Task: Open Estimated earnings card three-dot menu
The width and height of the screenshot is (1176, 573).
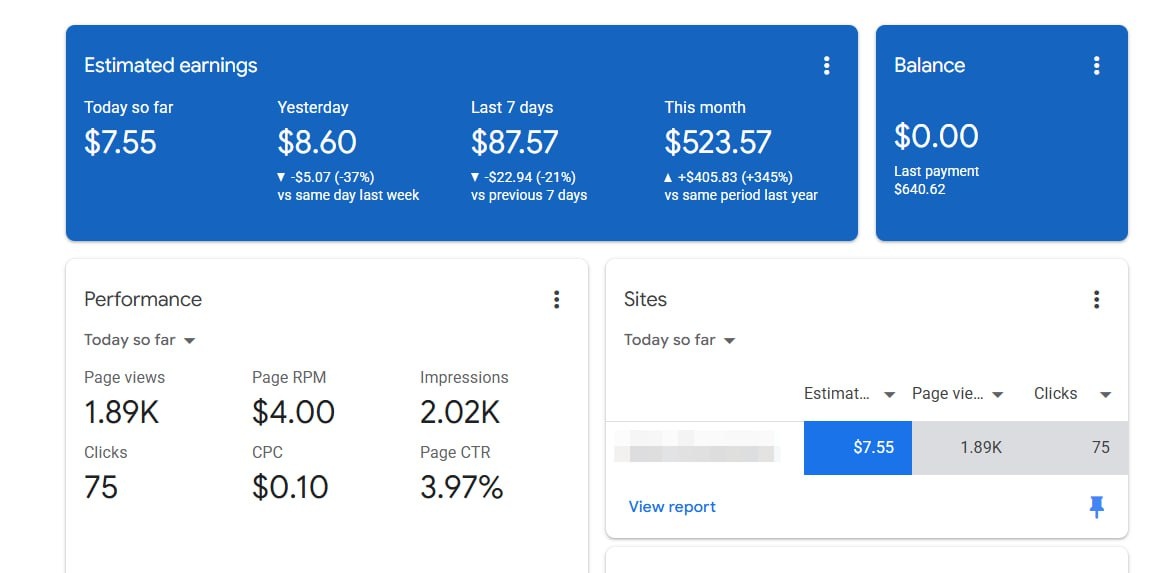Action: tap(826, 66)
